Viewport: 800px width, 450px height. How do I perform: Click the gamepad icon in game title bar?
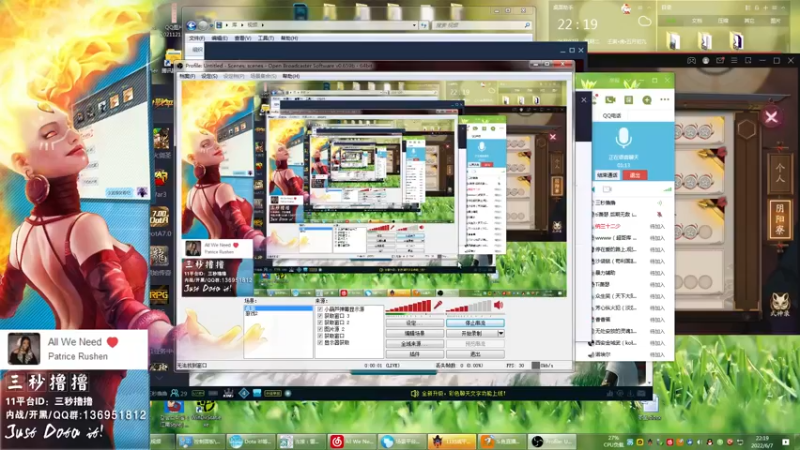point(691,60)
